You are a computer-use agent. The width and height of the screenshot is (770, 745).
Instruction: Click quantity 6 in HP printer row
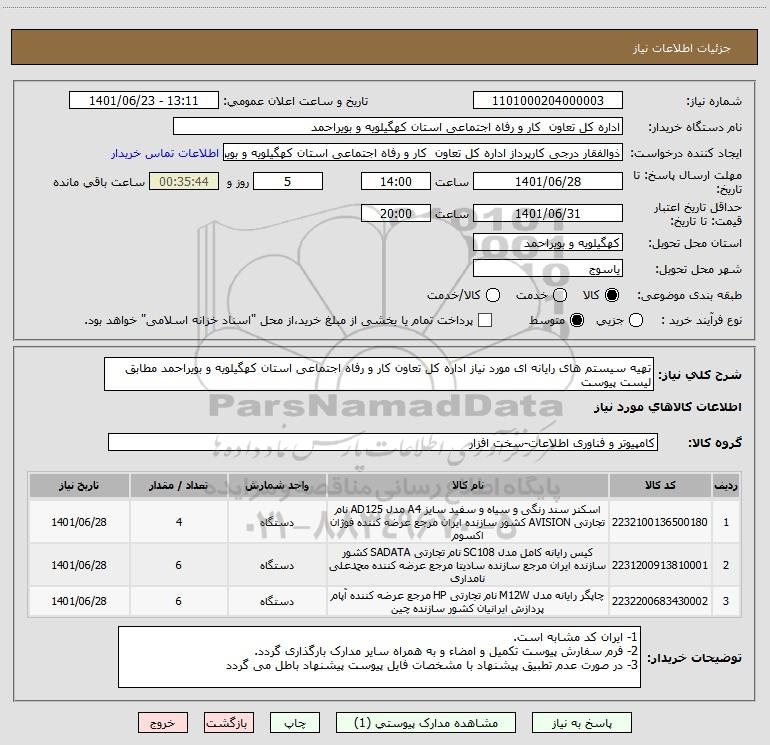(179, 601)
